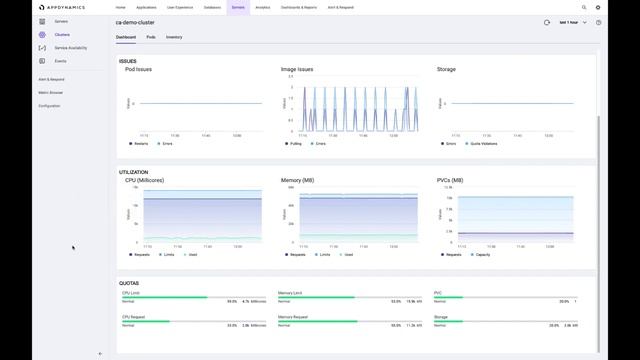Open Configuration in sidebar
This screenshot has width=640, height=360.
coord(49,106)
